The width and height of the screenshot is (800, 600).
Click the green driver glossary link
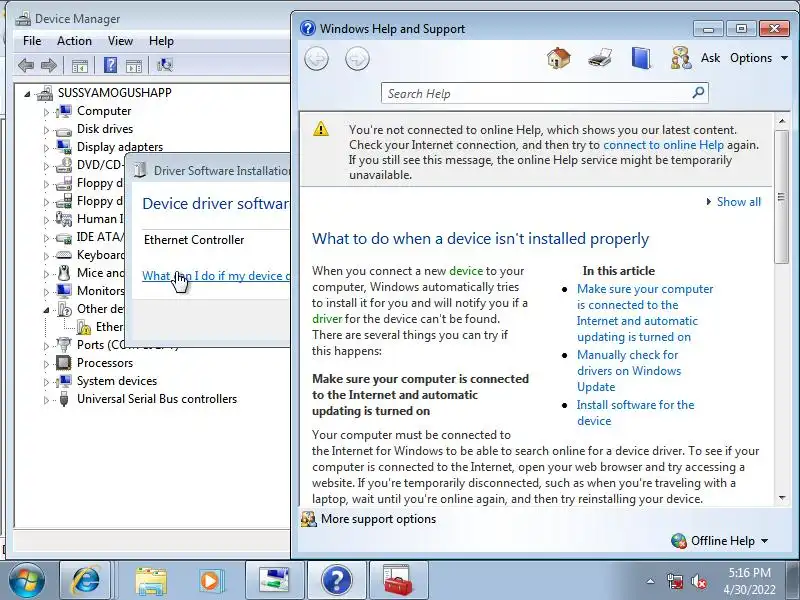point(327,319)
